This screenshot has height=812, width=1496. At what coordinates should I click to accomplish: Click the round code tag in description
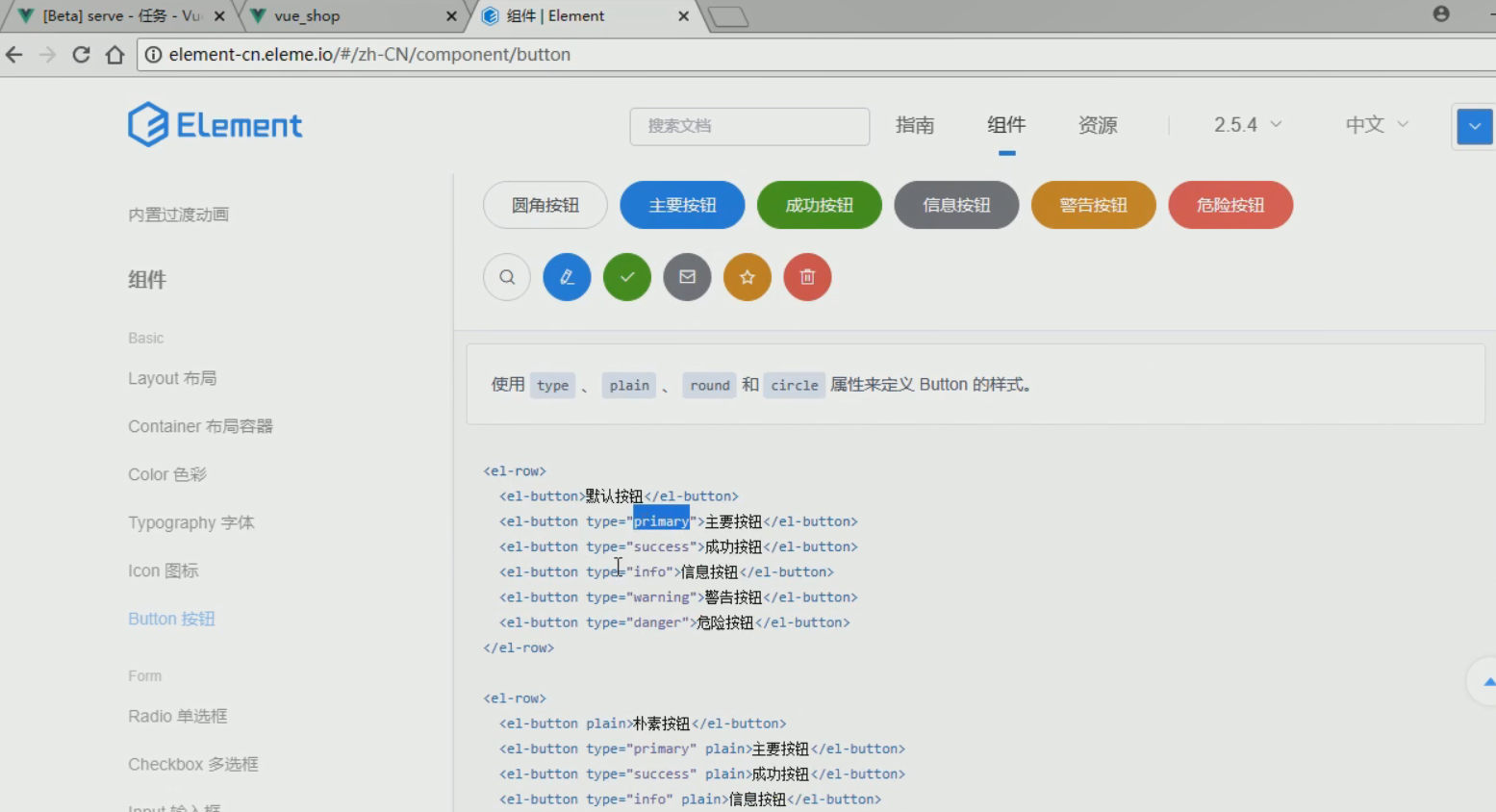tap(710, 385)
